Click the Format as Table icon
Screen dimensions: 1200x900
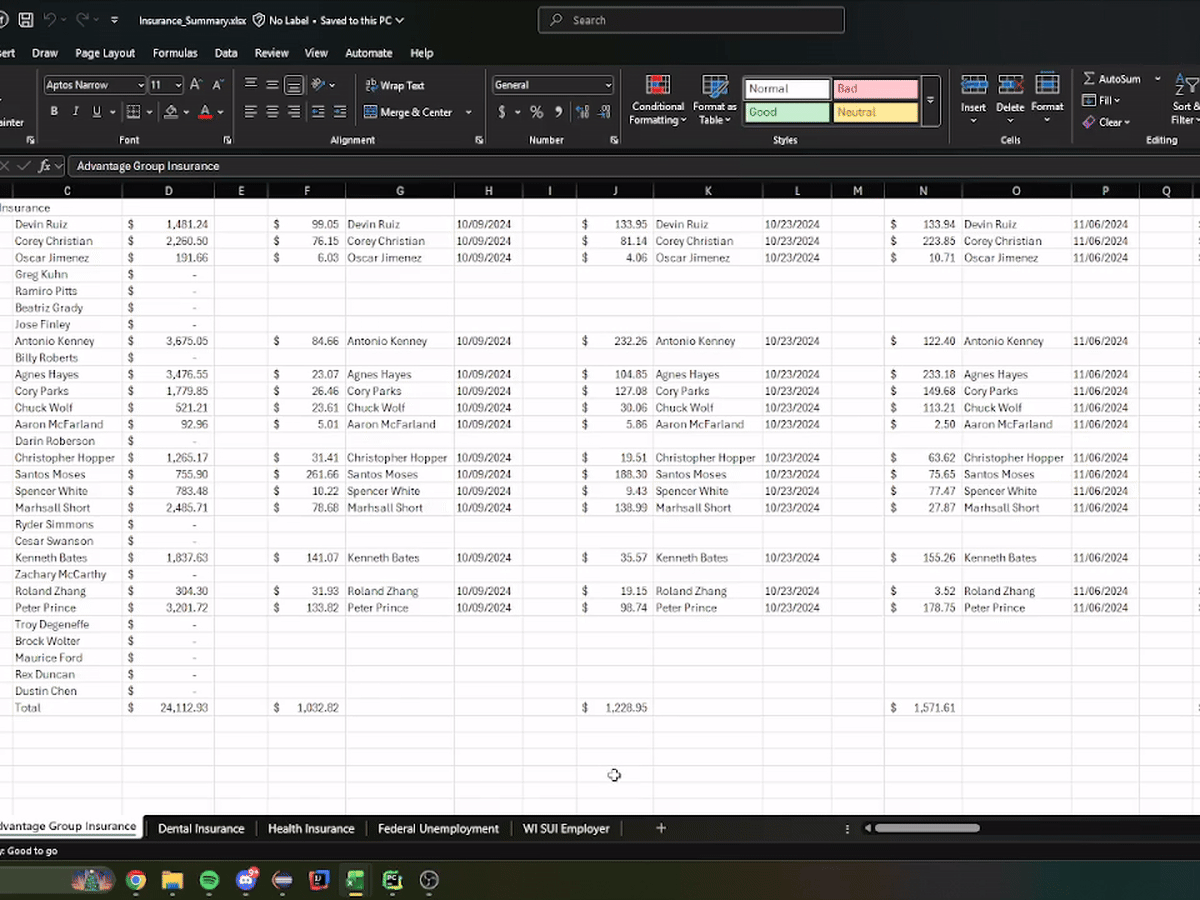click(714, 99)
